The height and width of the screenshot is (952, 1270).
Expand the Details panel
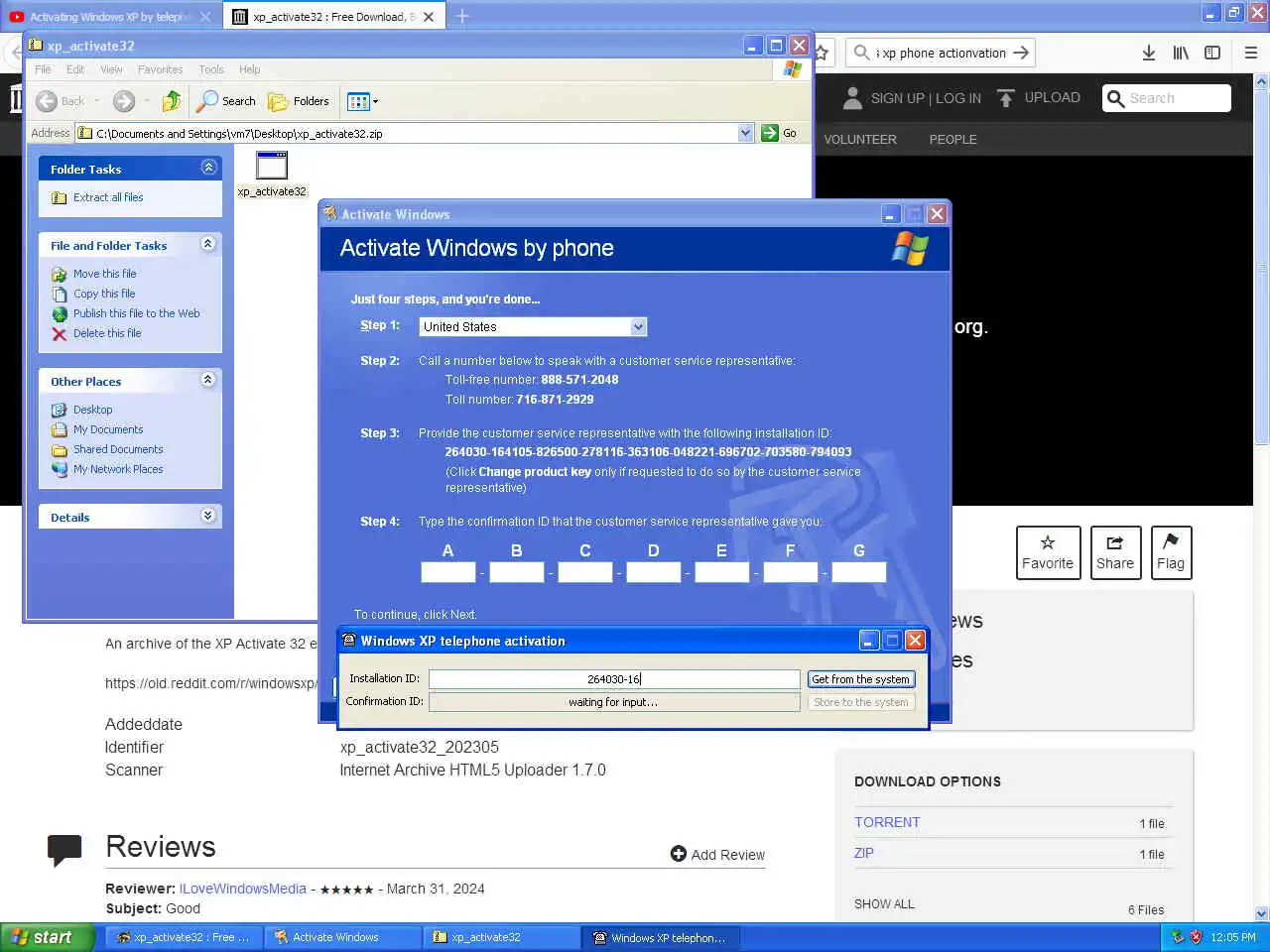pos(208,516)
